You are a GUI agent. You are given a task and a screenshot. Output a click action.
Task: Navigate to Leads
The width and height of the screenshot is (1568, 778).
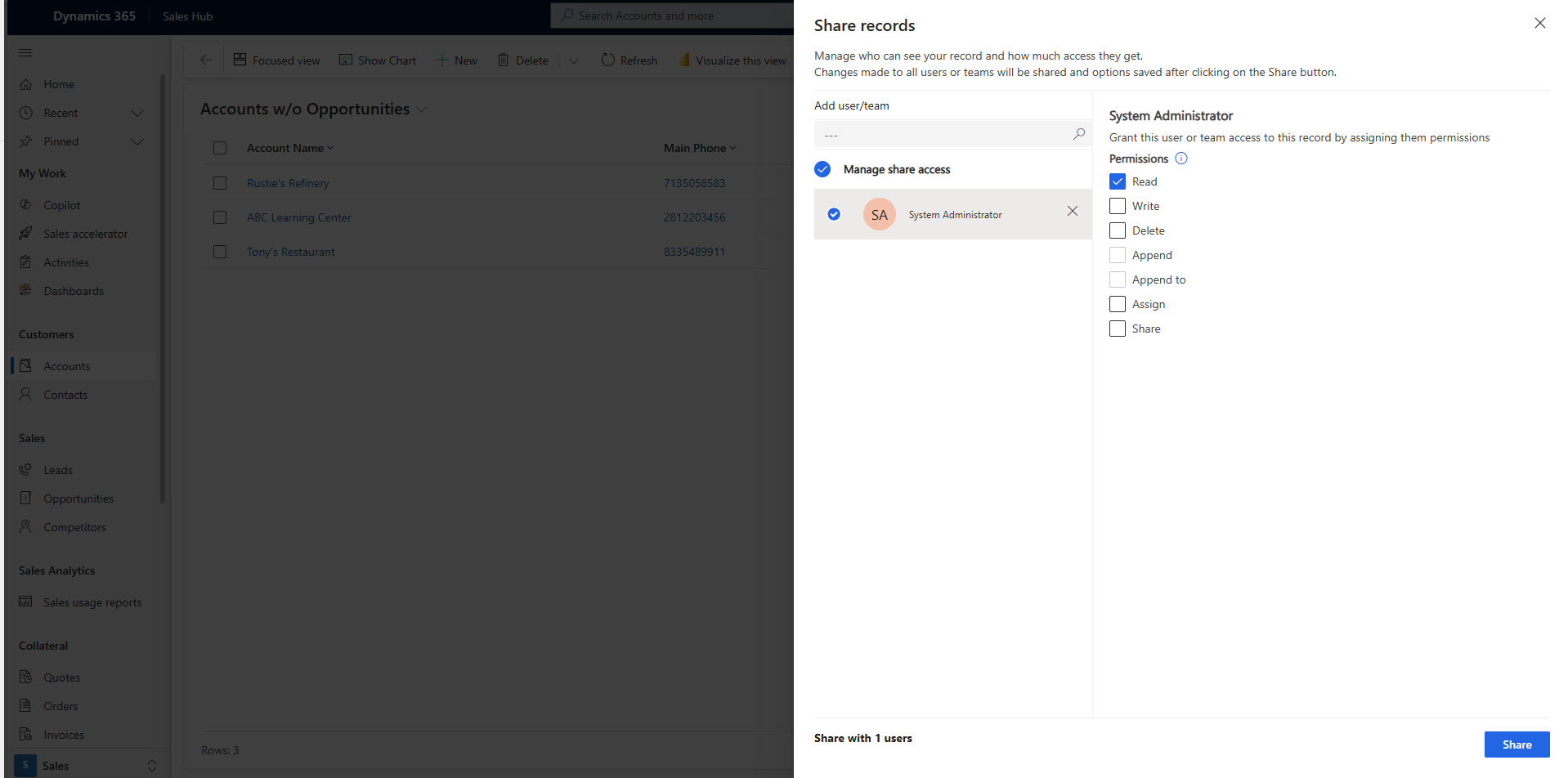[x=57, y=469]
